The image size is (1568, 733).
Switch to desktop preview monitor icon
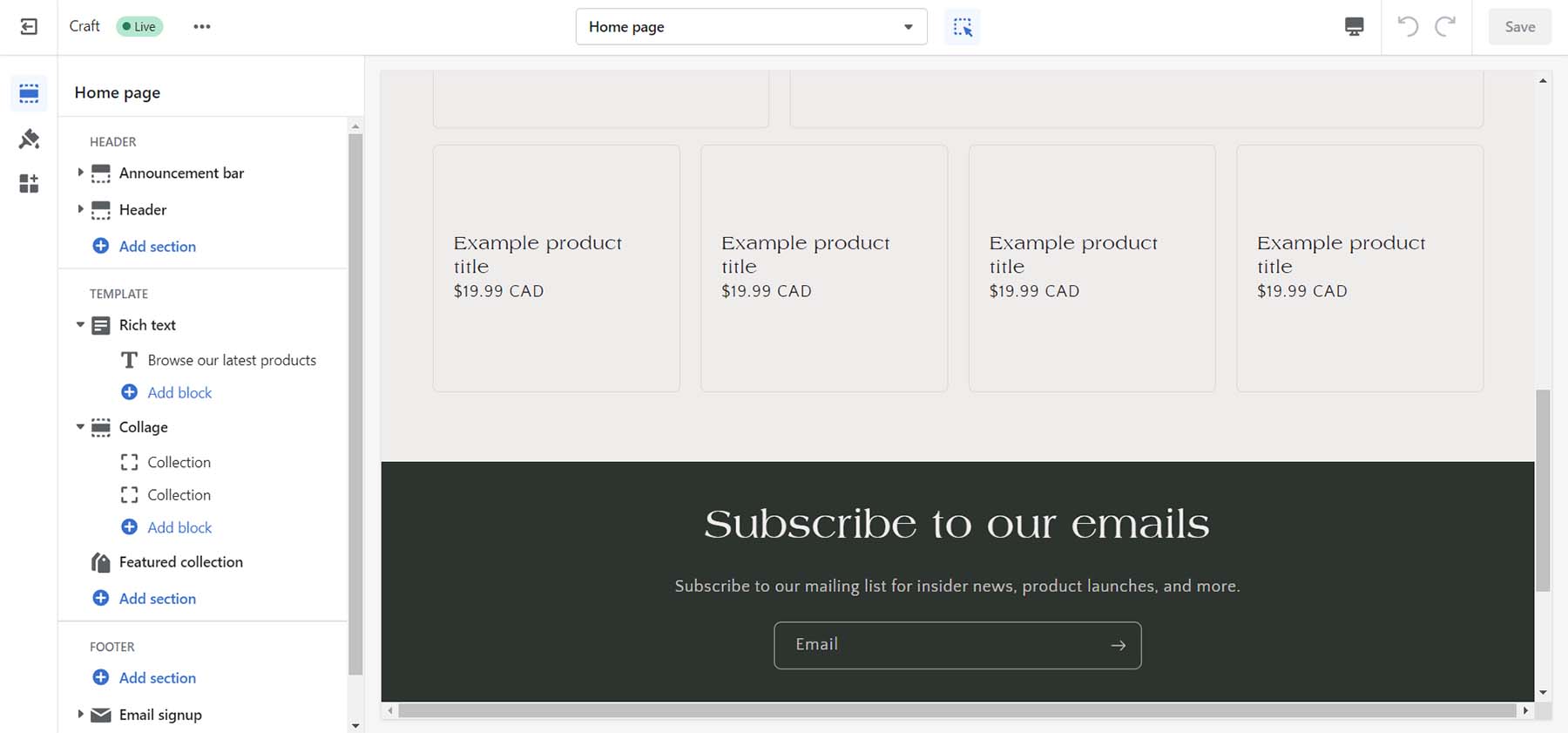[1355, 27]
